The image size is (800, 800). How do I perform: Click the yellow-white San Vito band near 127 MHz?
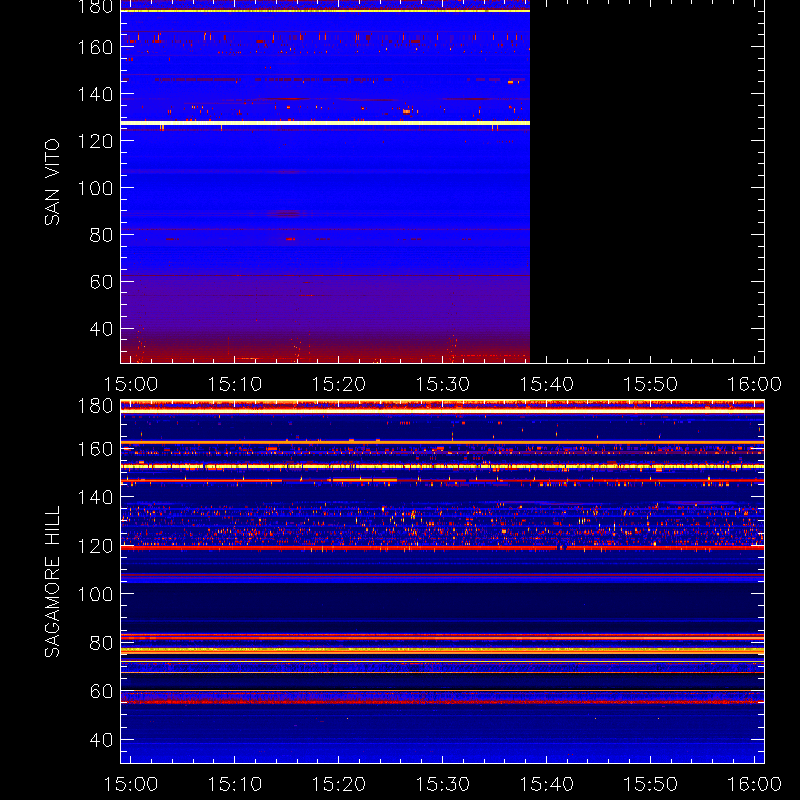[x=326, y=123]
